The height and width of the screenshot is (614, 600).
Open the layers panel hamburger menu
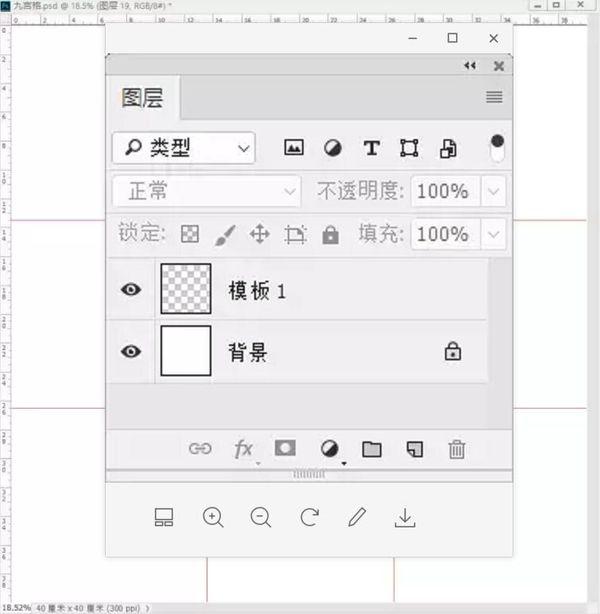tap(493, 97)
